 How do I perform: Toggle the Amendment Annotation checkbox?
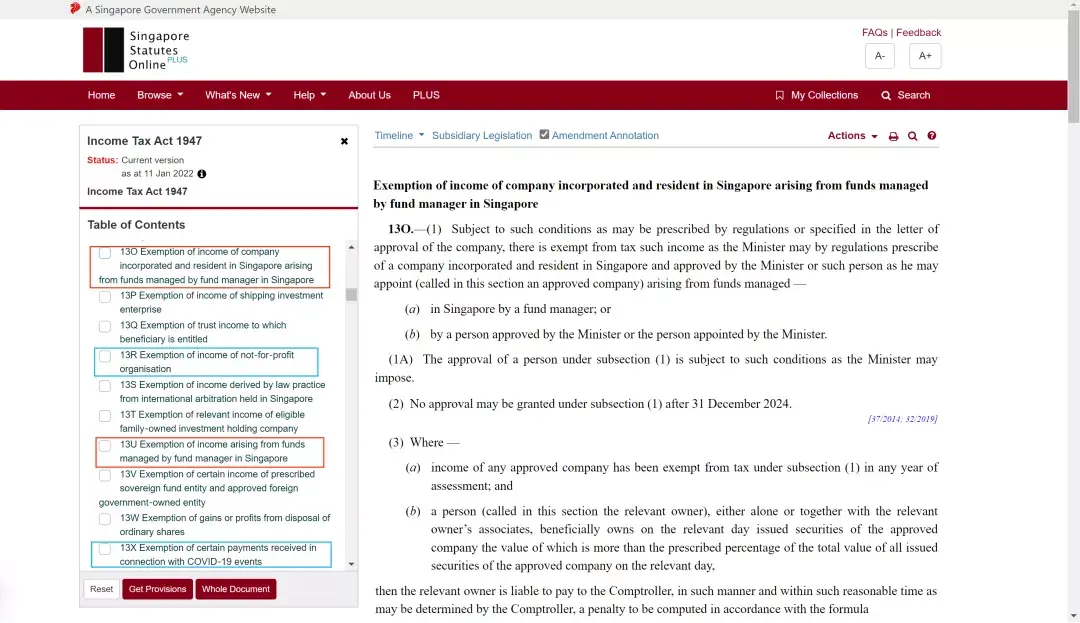point(544,134)
